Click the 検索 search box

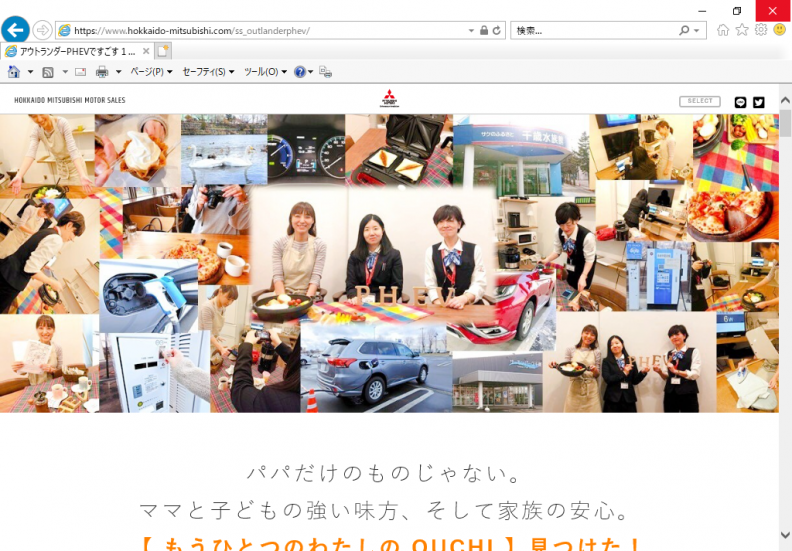[x=593, y=31]
